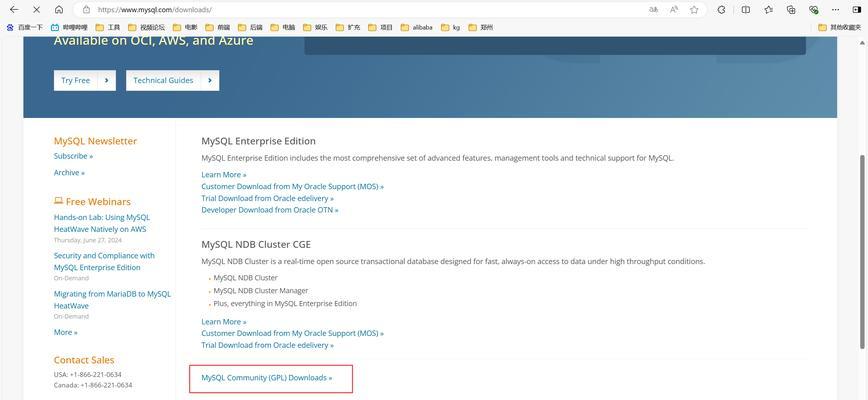The image size is (868, 400).
Task: Open browser essentials heart icon
Action: point(813,9)
